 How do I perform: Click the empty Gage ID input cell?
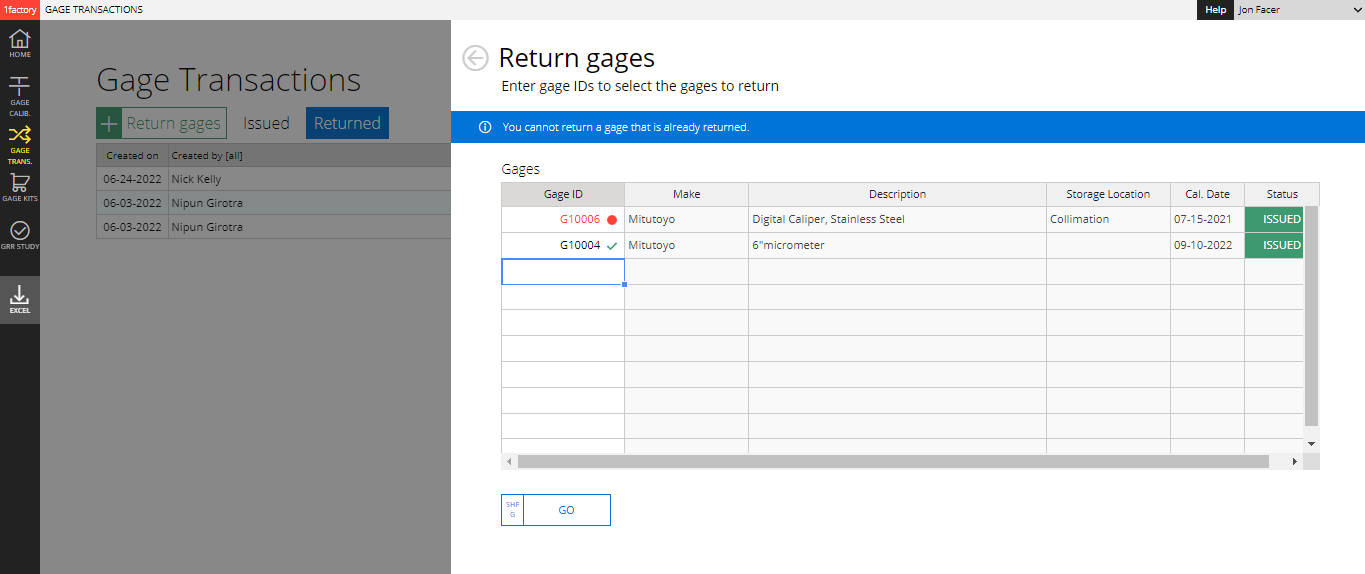click(562, 272)
